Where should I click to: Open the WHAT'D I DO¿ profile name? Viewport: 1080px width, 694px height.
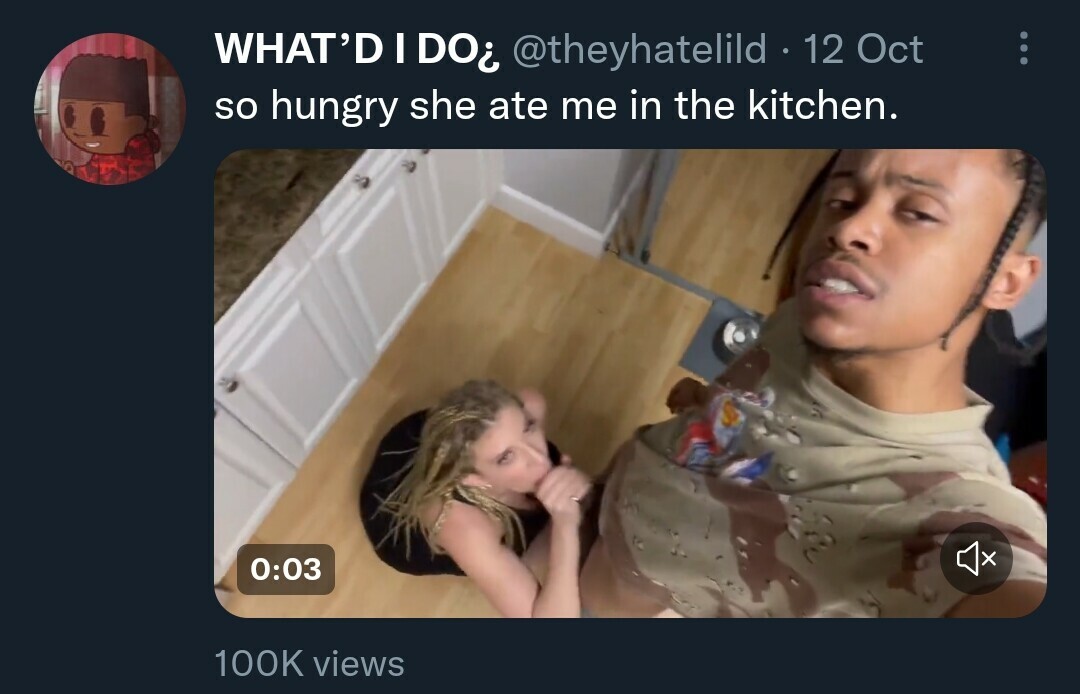tap(357, 49)
